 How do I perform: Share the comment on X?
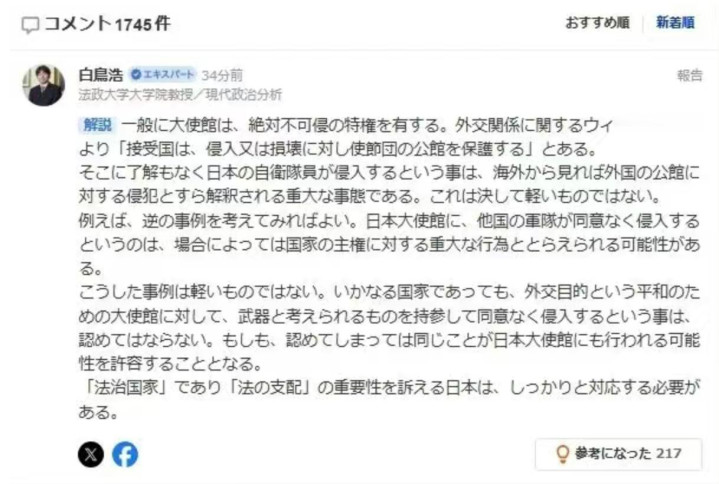tap(91, 454)
